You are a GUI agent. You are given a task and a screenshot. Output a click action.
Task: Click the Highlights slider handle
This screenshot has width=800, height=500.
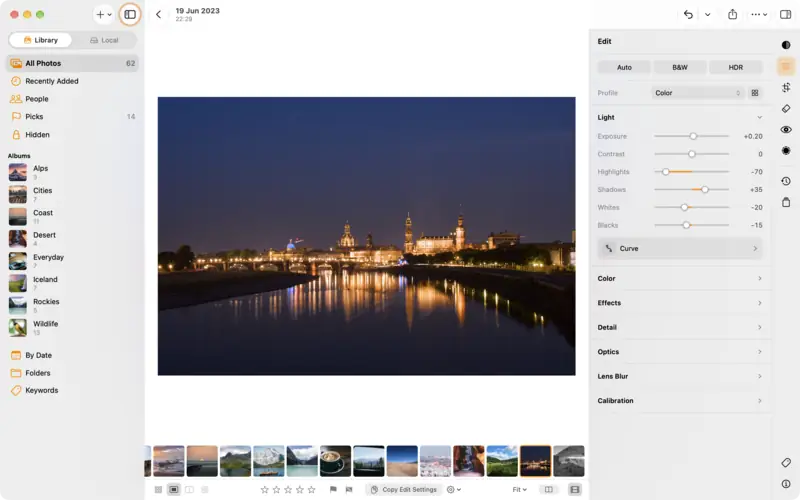click(665, 172)
